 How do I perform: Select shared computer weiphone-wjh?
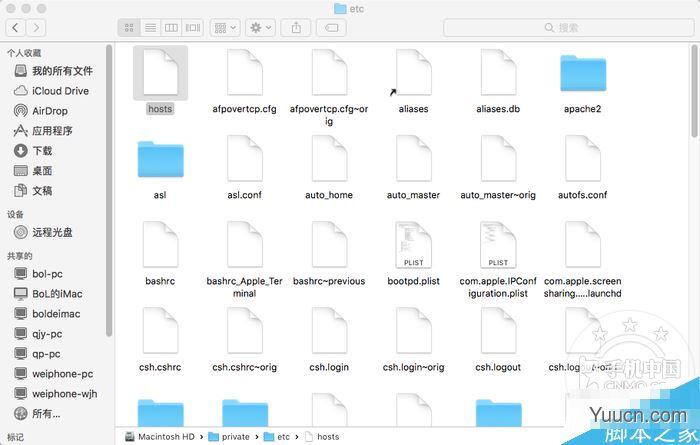coord(55,394)
